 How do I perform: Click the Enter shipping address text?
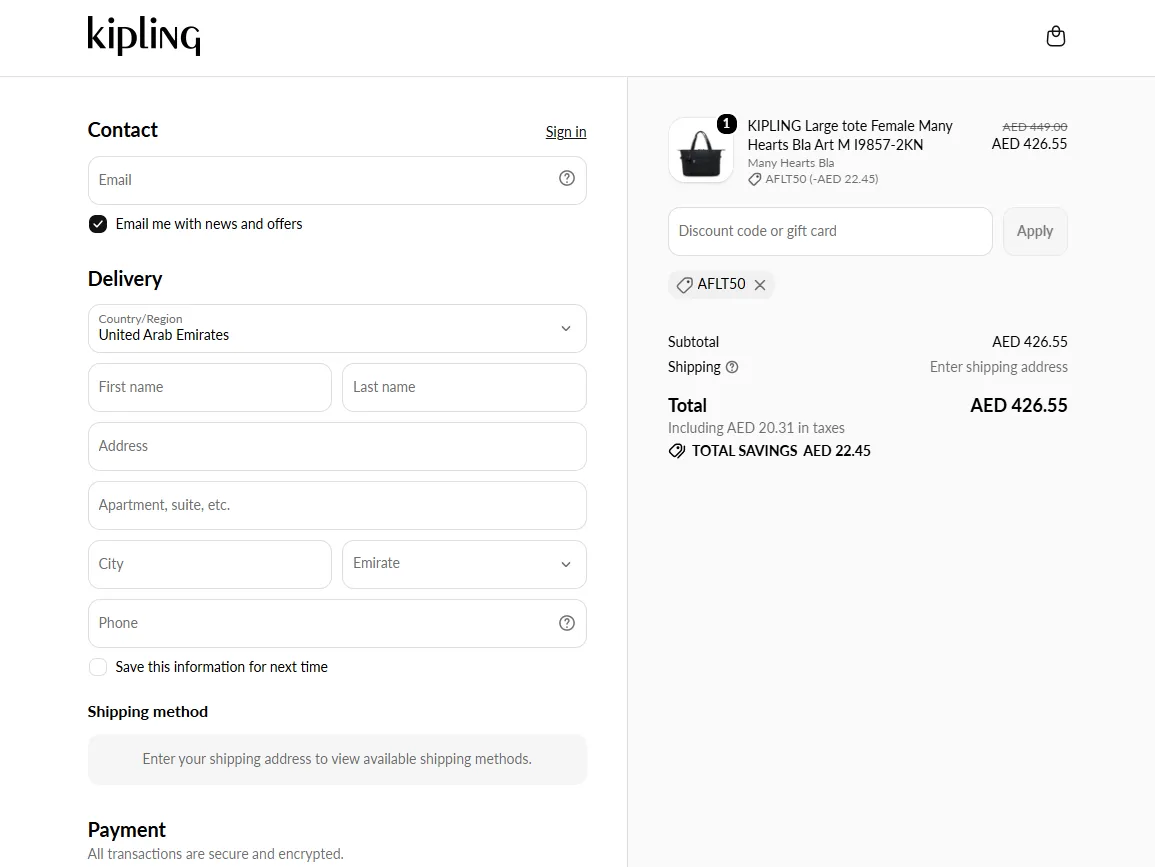998,367
